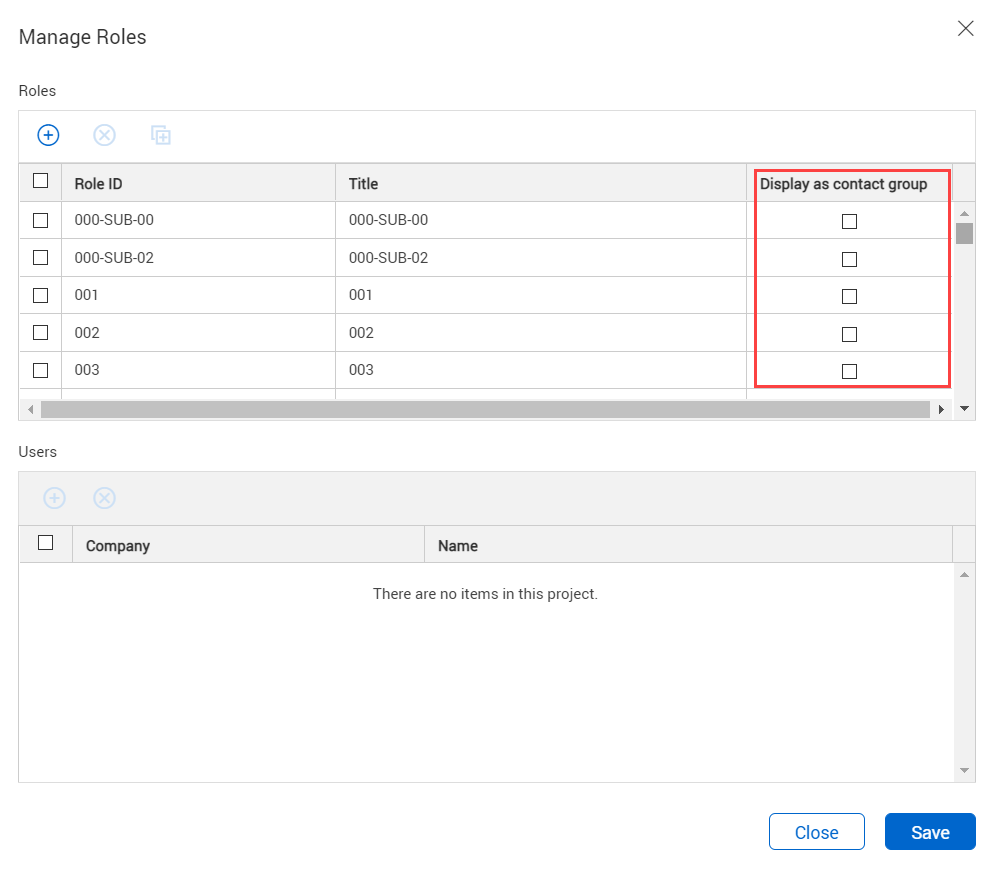Sort by the Role ID column header
The width and height of the screenshot is (993, 869).
point(98,184)
